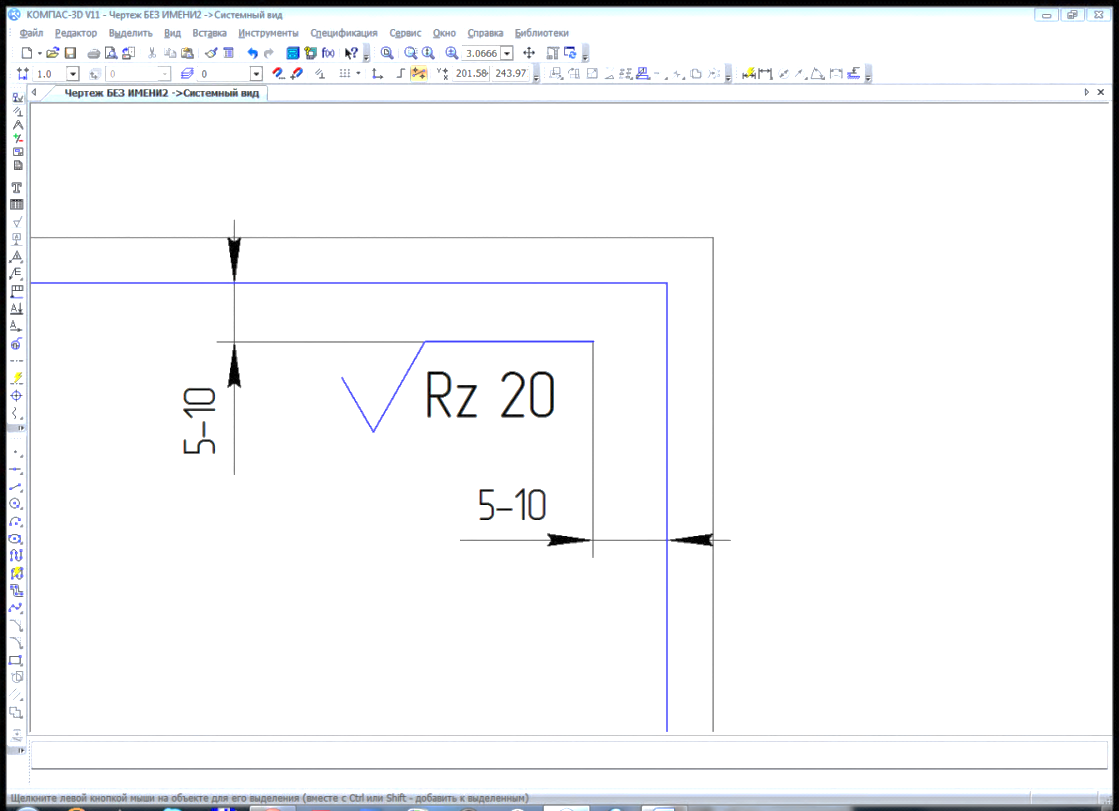Open the print preview icon
Image resolution: width=1119 pixels, height=811 pixels.
(x=111, y=53)
